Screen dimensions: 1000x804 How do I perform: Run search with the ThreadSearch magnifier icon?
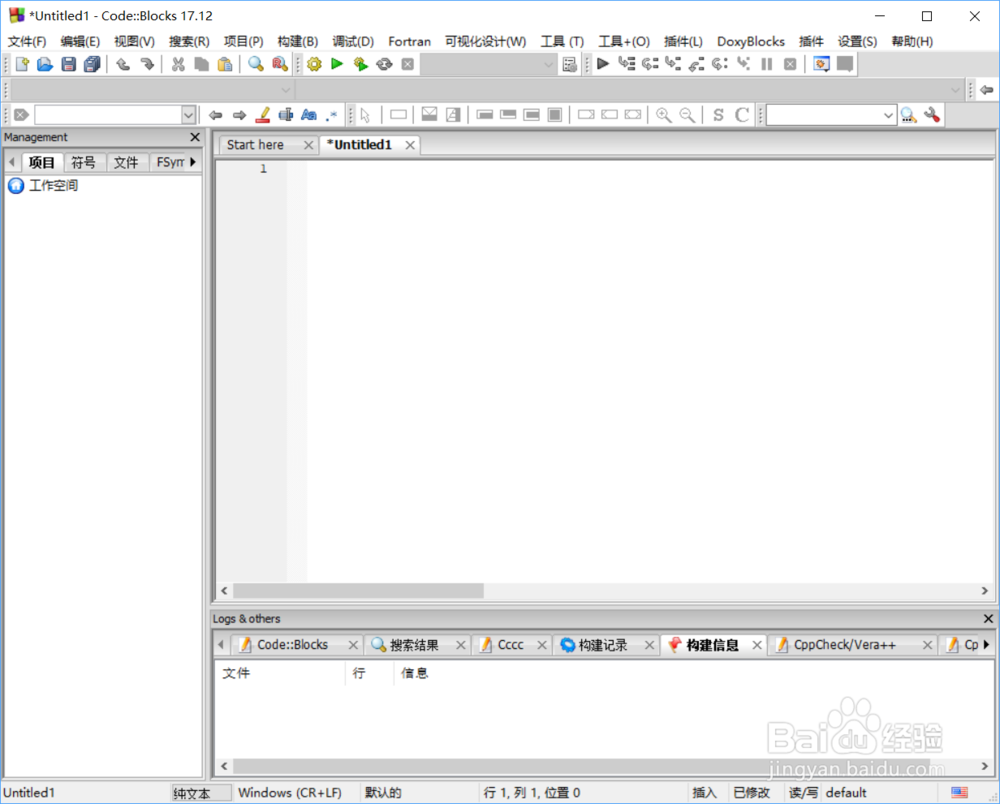click(x=908, y=115)
